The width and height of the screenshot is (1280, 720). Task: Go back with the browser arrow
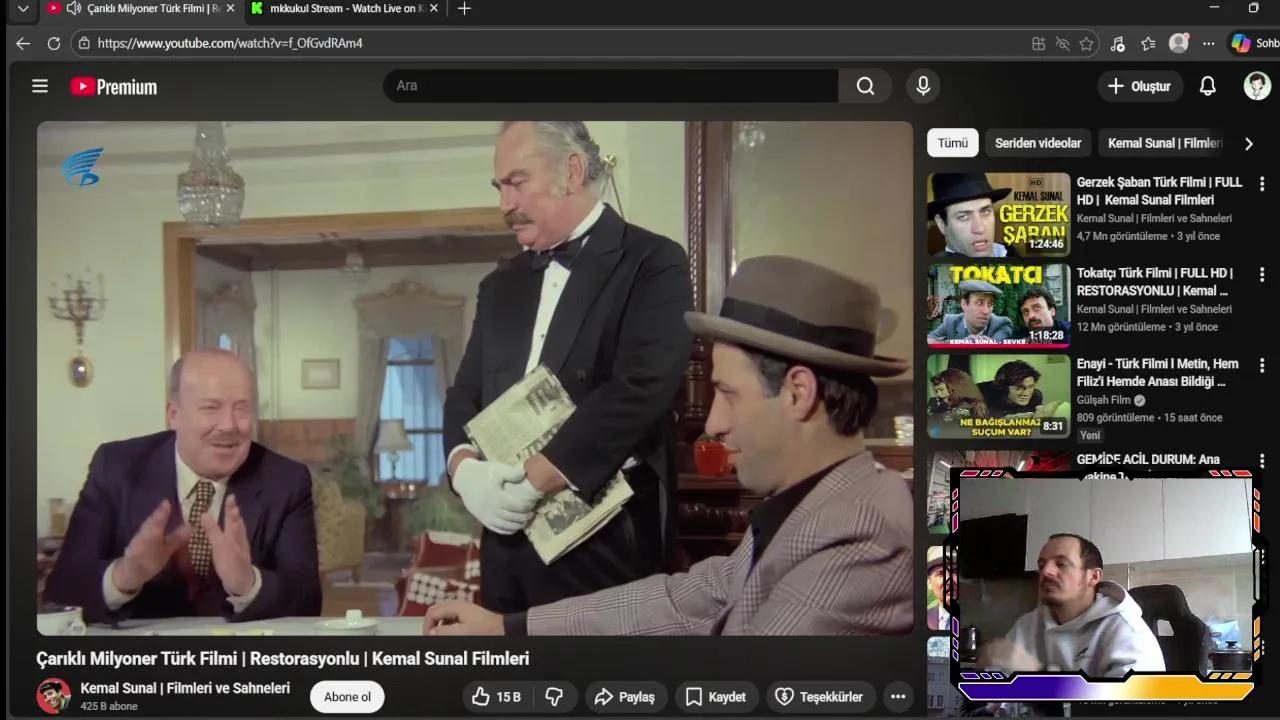(23, 44)
